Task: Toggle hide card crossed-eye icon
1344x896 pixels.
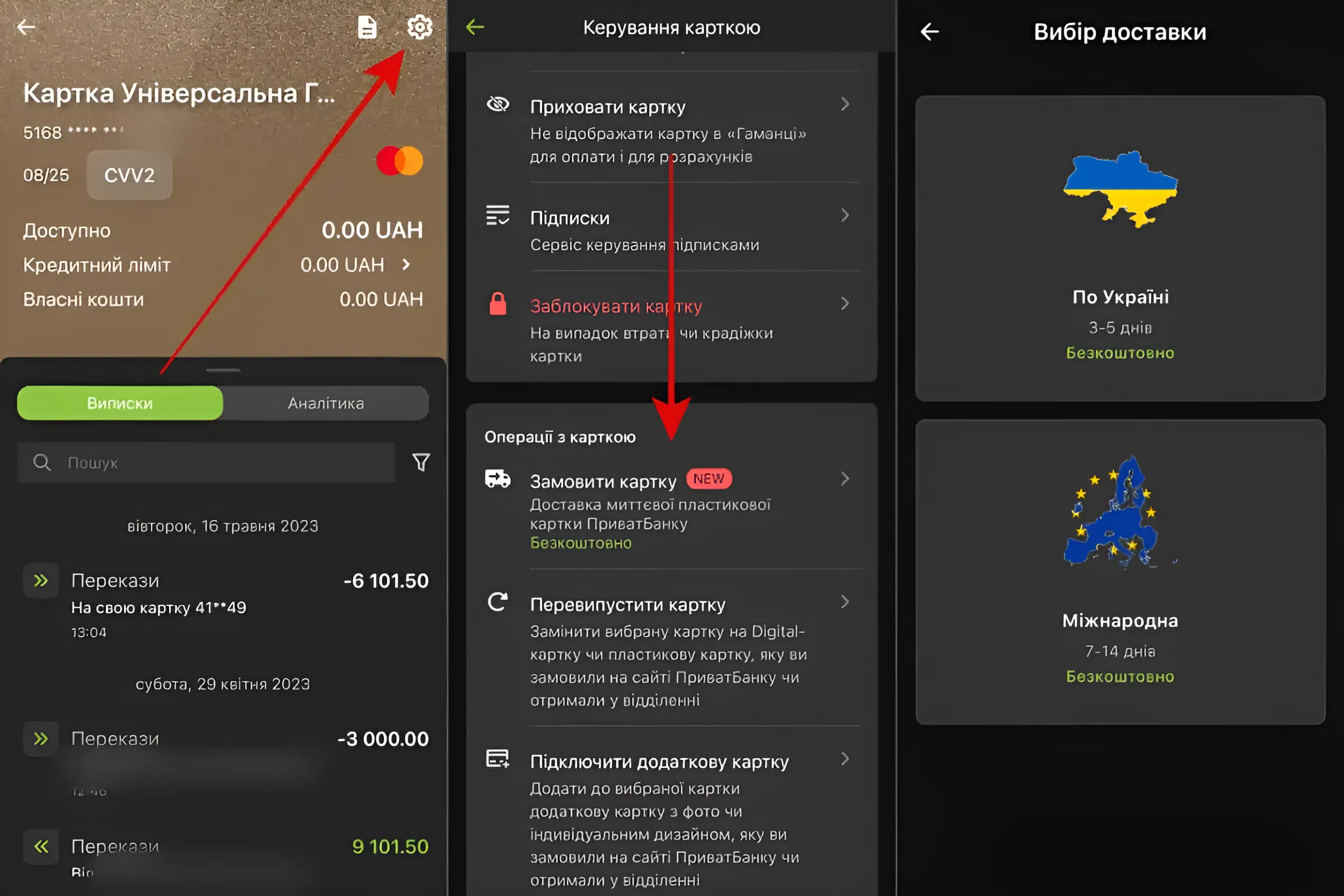Action: coord(498,105)
